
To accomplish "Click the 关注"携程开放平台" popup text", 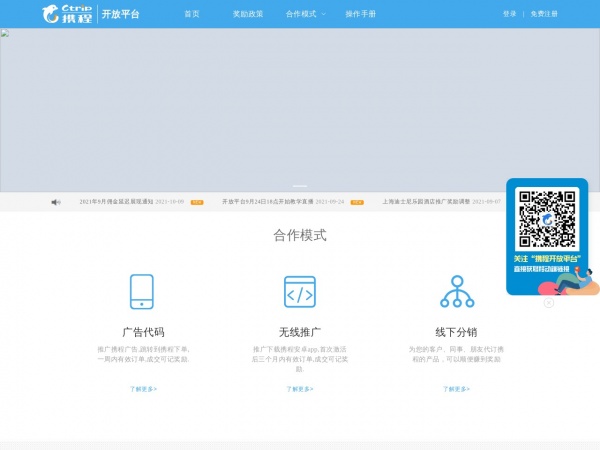I will 547,259.
